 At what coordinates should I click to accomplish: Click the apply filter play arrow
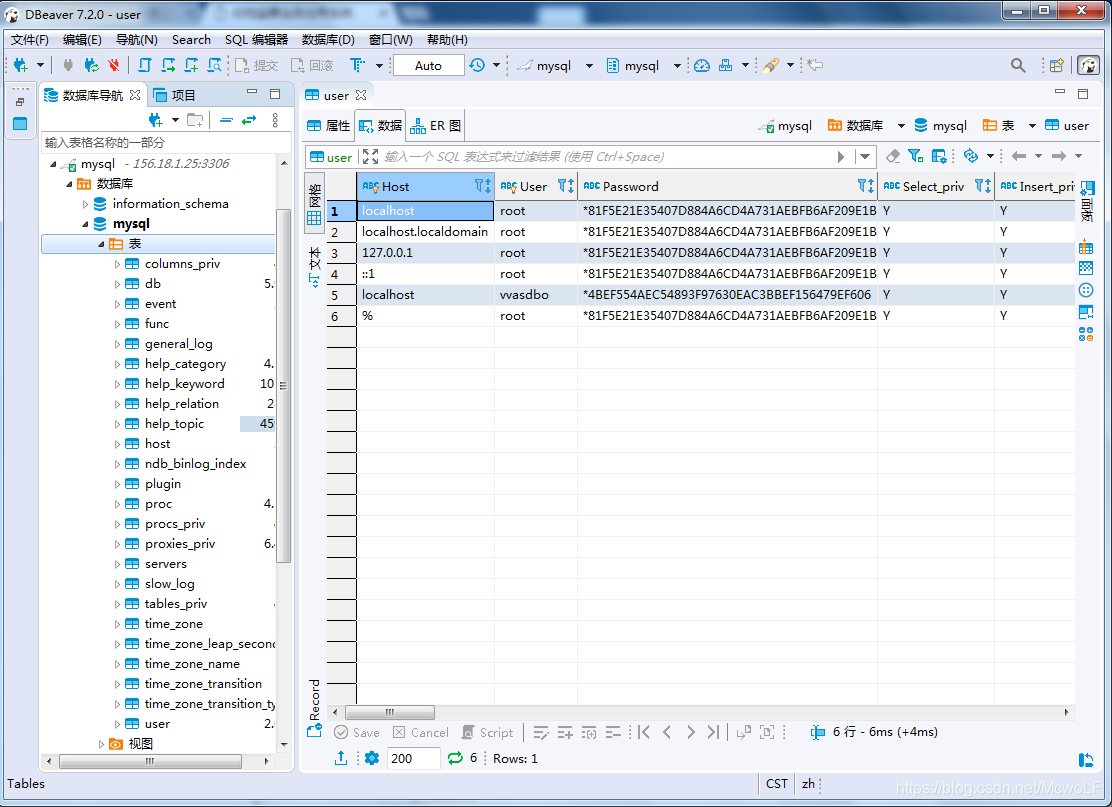click(x=840, y=157)
